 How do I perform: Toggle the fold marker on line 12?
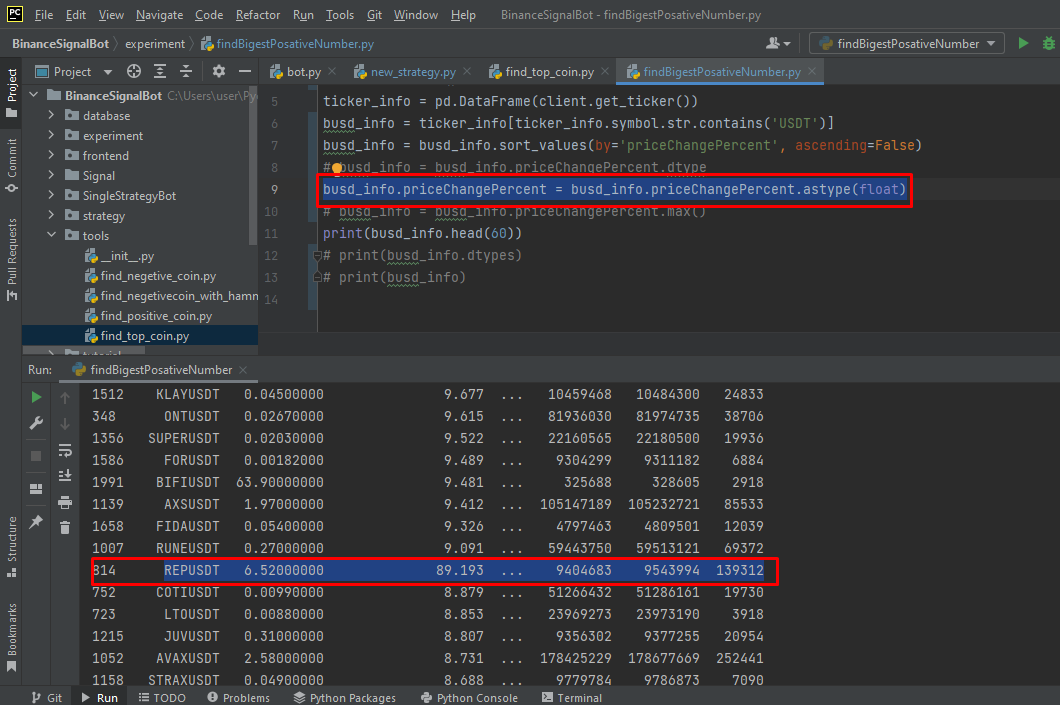[x=317, y=256]
